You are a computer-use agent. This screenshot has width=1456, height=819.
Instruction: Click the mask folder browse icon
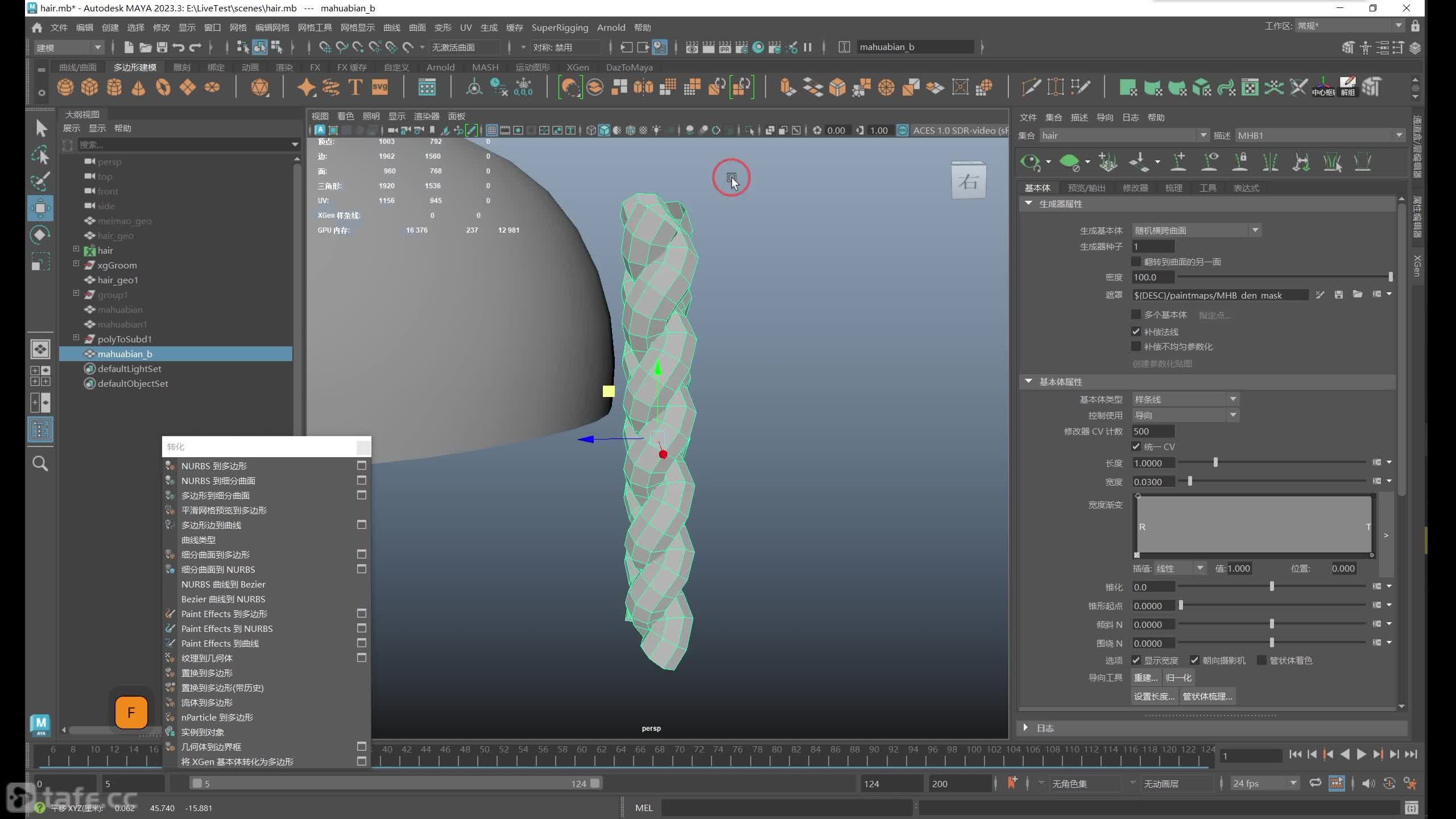pos(1358,295)
